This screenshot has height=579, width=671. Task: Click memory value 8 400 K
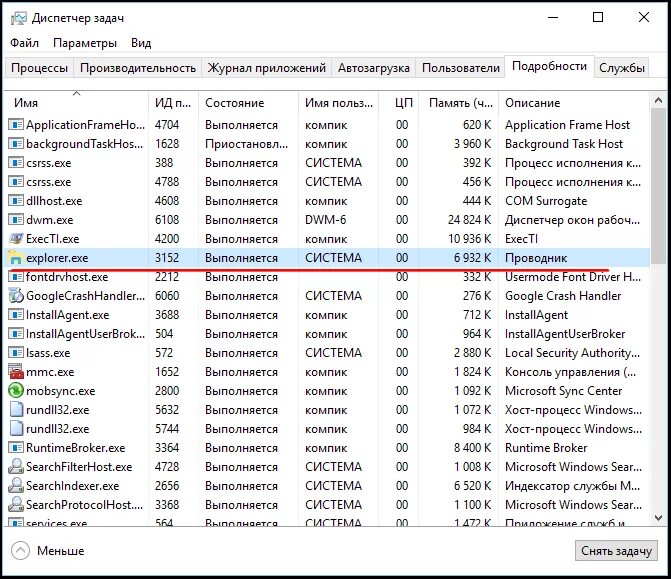coord(472,448)
